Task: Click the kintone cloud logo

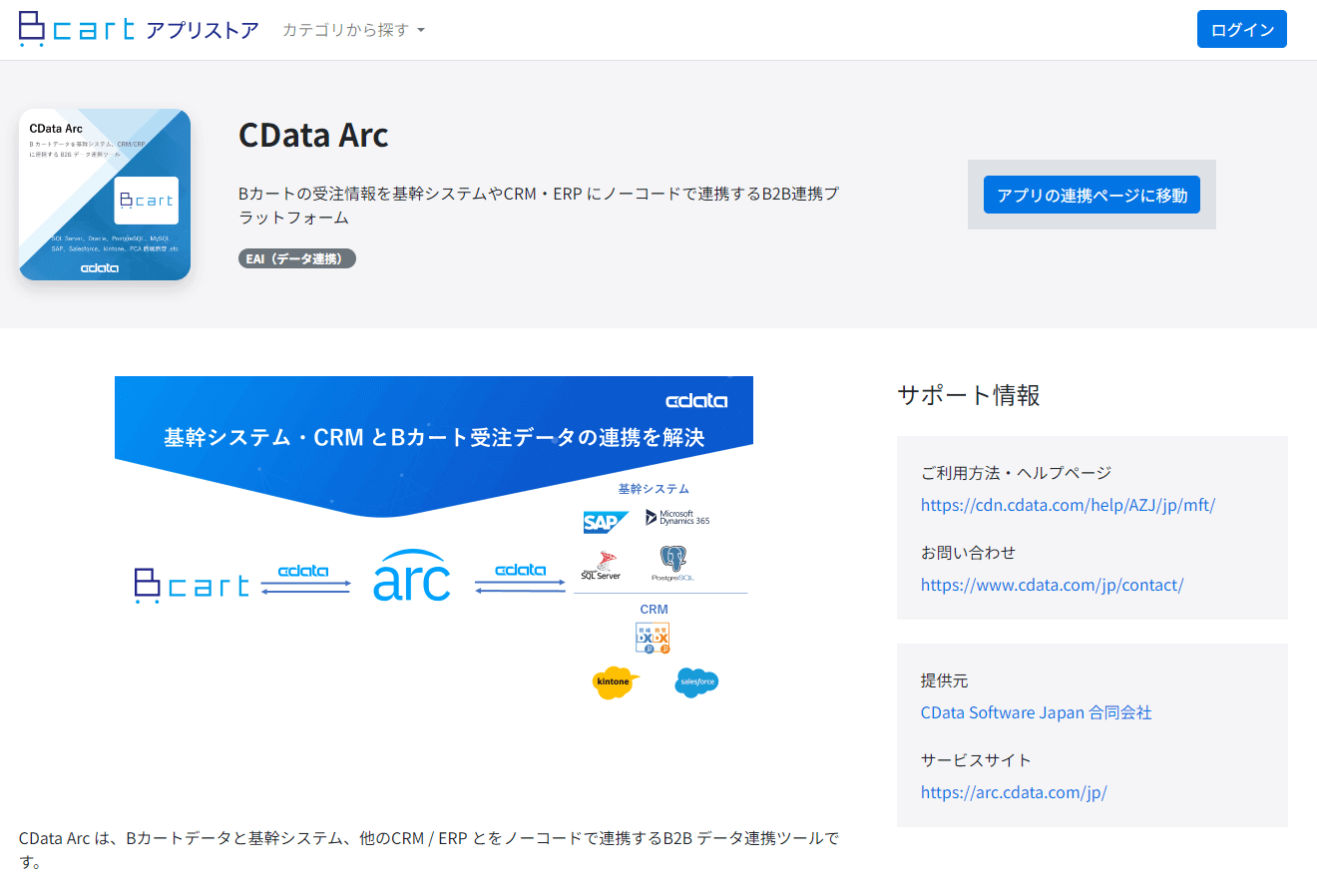Action: tap(615, 682)
